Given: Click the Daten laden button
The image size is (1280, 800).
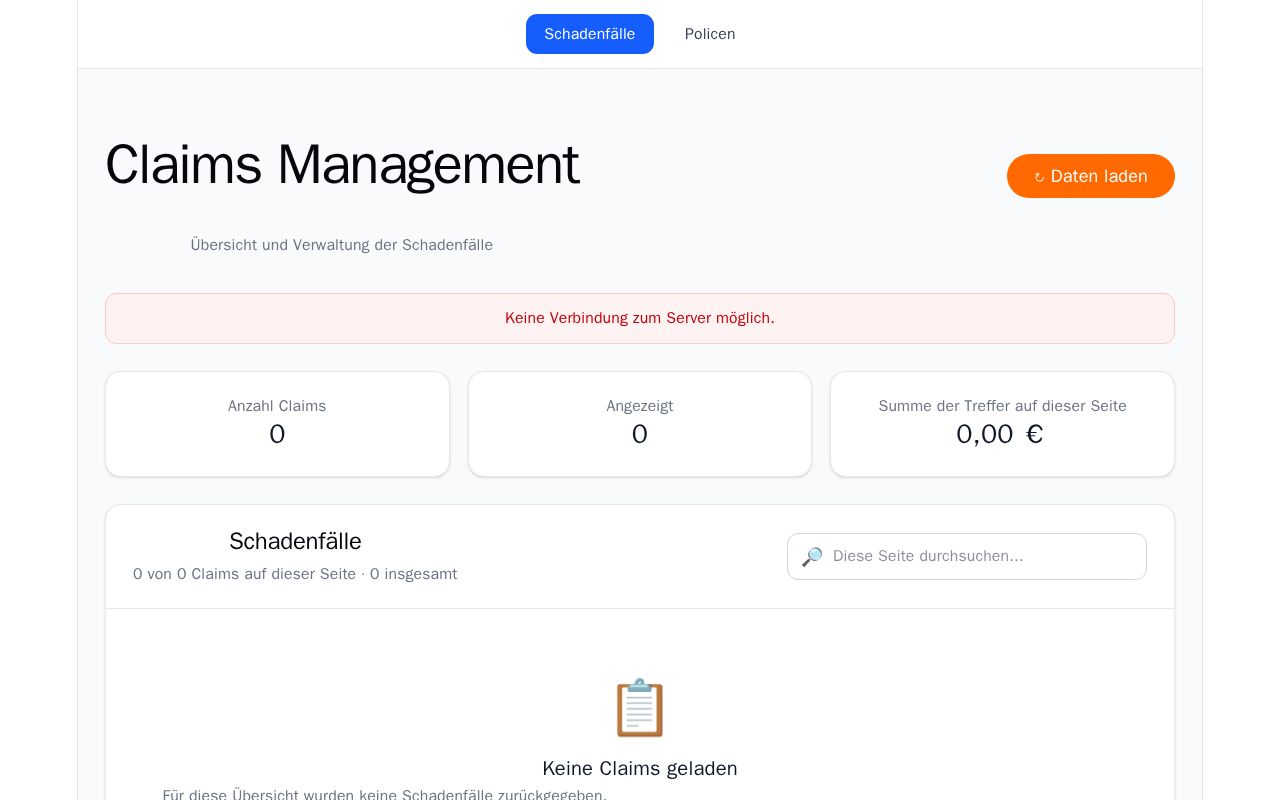Looking at the screenshot, I should pyautogui.click(x=1091, y=176).
